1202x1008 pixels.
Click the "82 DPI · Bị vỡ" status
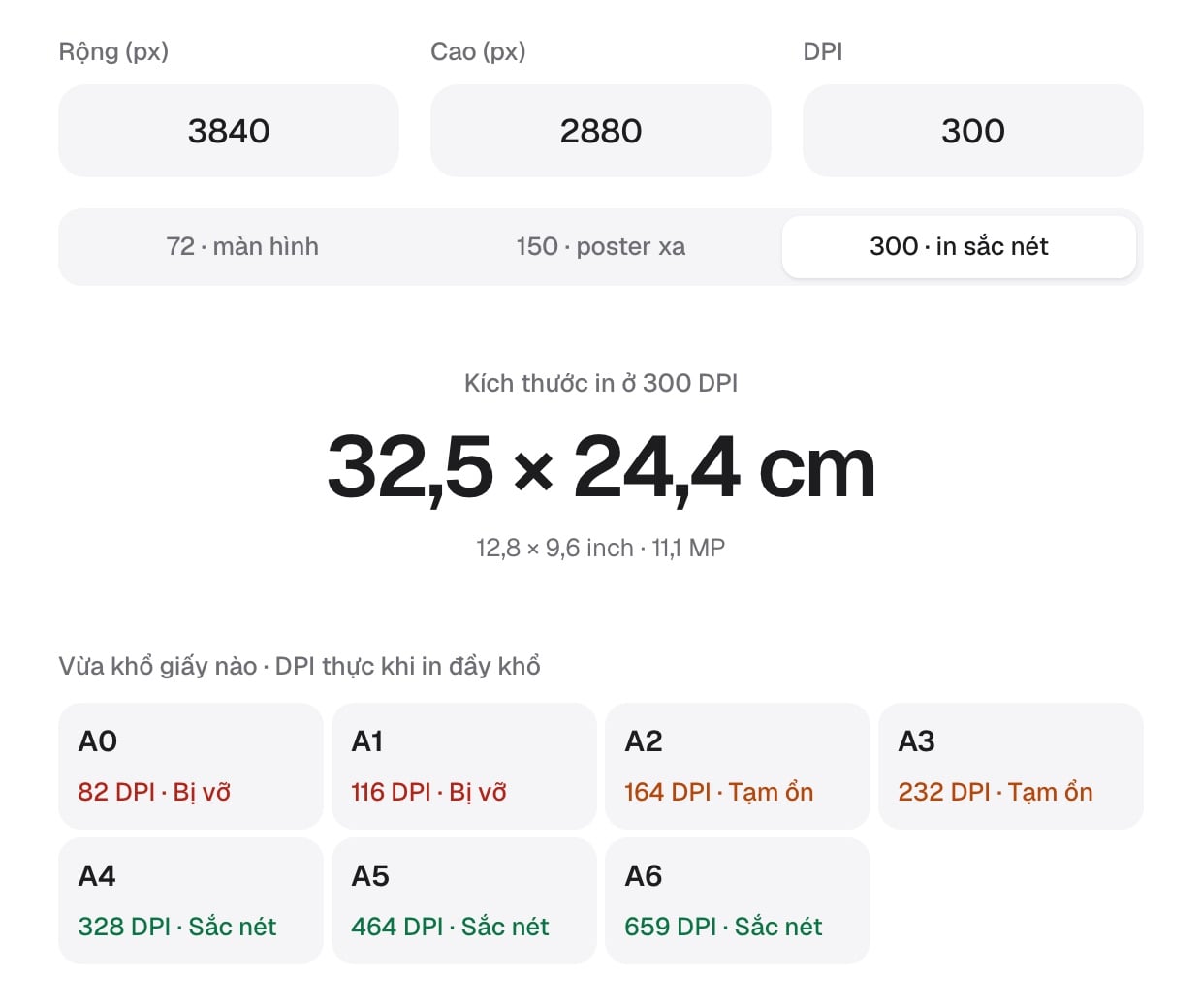(x=154, y=792)
